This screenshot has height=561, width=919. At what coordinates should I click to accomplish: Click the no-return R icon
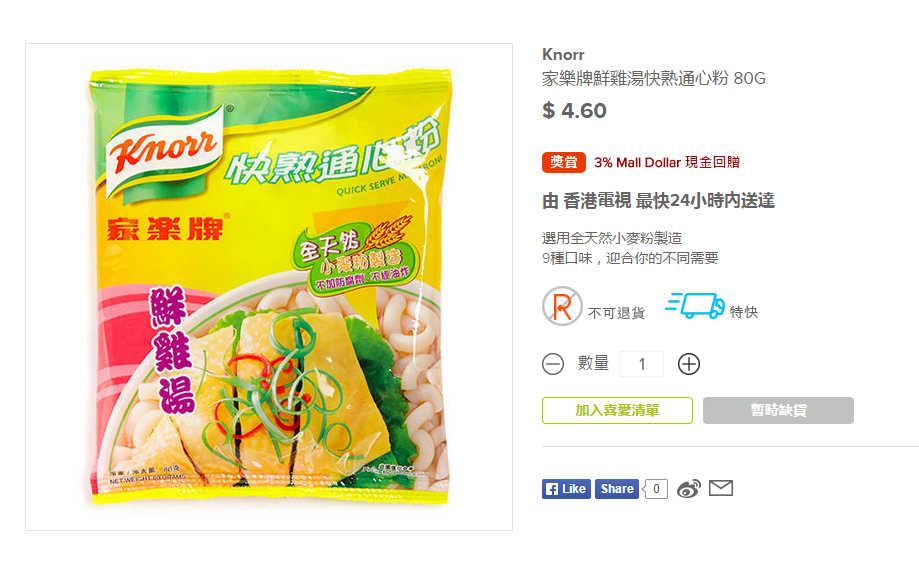click(562, 306)
